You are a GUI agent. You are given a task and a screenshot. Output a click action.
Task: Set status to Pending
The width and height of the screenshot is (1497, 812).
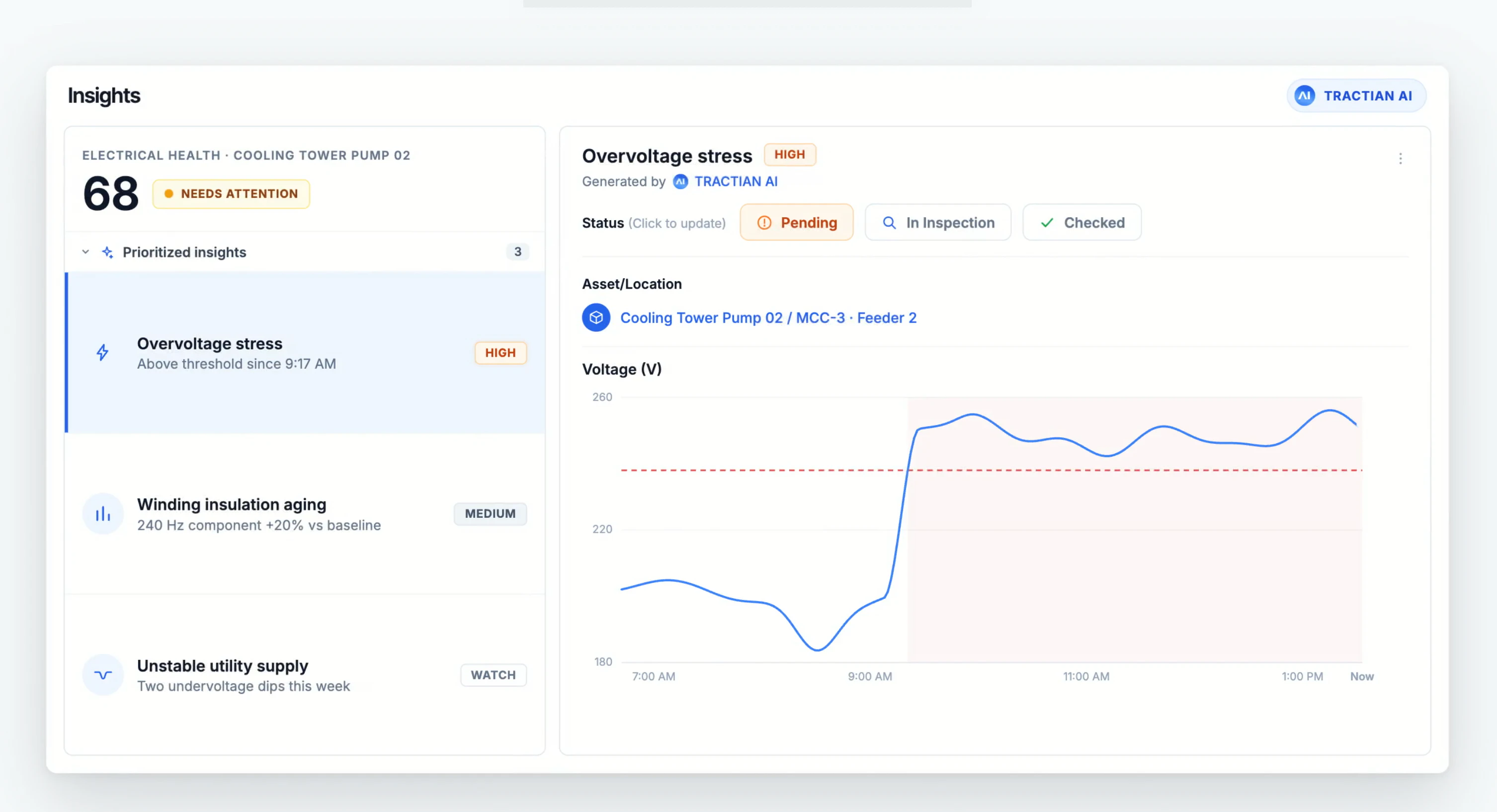(x=796, y=223)
